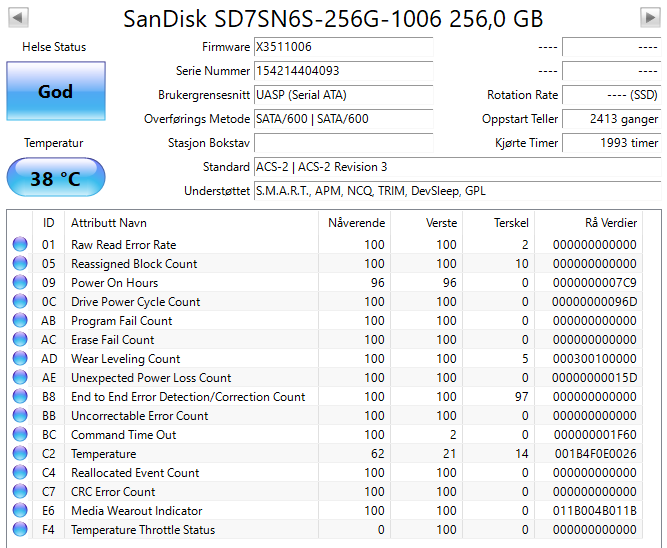Image resolution: width=667 pixels, height=548 pixels.
Task: Click status orb for Wear Leveling Count
Action: pyautogui.click(x=20, y=358)
